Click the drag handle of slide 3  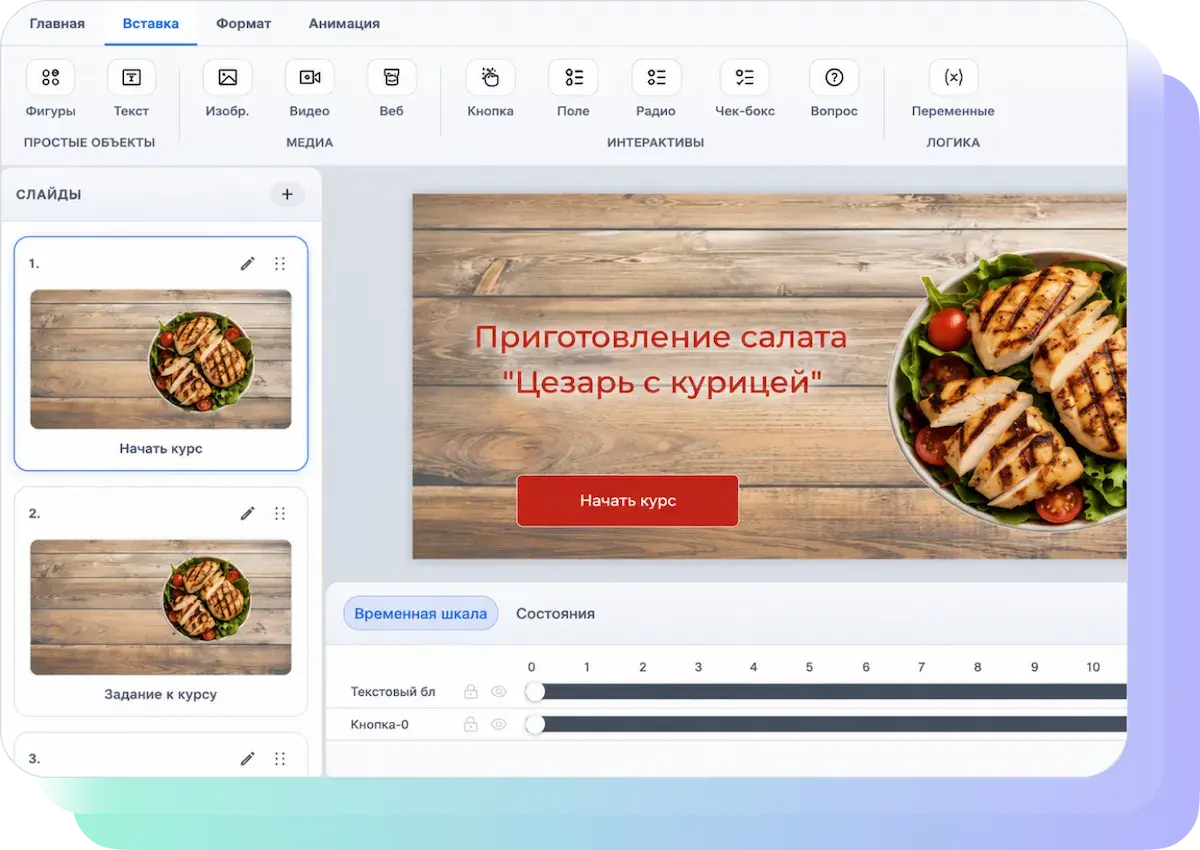coord(280,759)
